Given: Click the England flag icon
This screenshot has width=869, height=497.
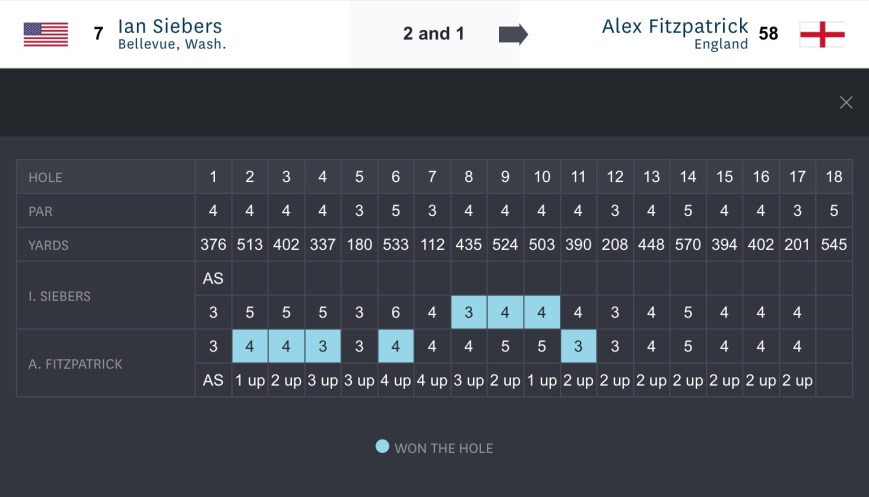Looking at the screenshot, I should click(822, 34).
